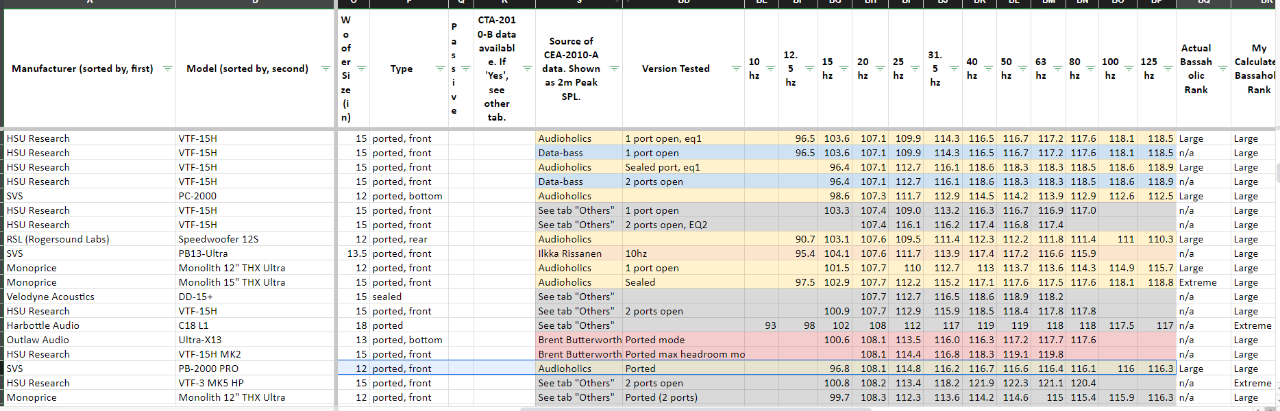Select 'Extreme' rank in Monolith 15" row

(1204, 283)
